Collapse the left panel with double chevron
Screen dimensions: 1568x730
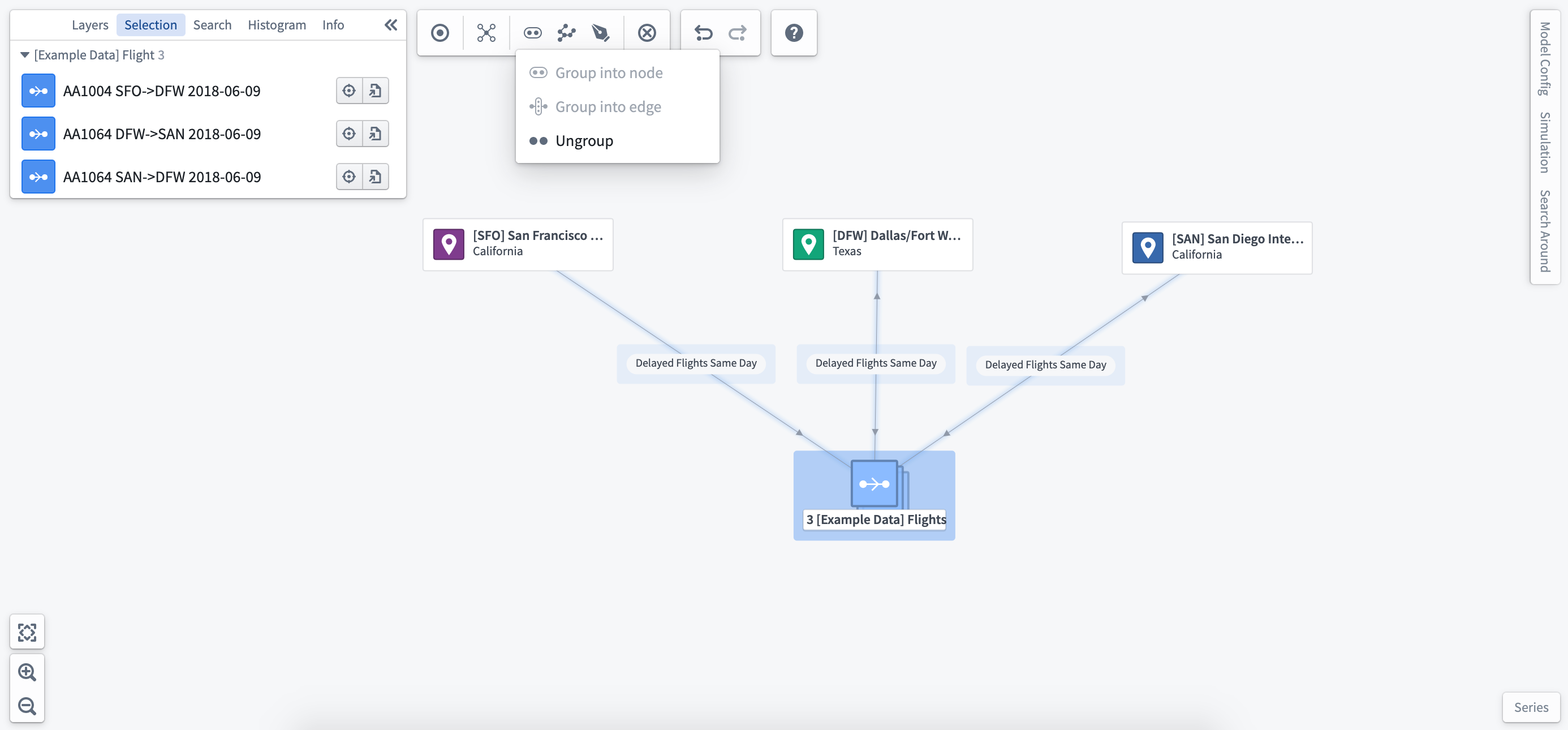[x=391, y=25]
